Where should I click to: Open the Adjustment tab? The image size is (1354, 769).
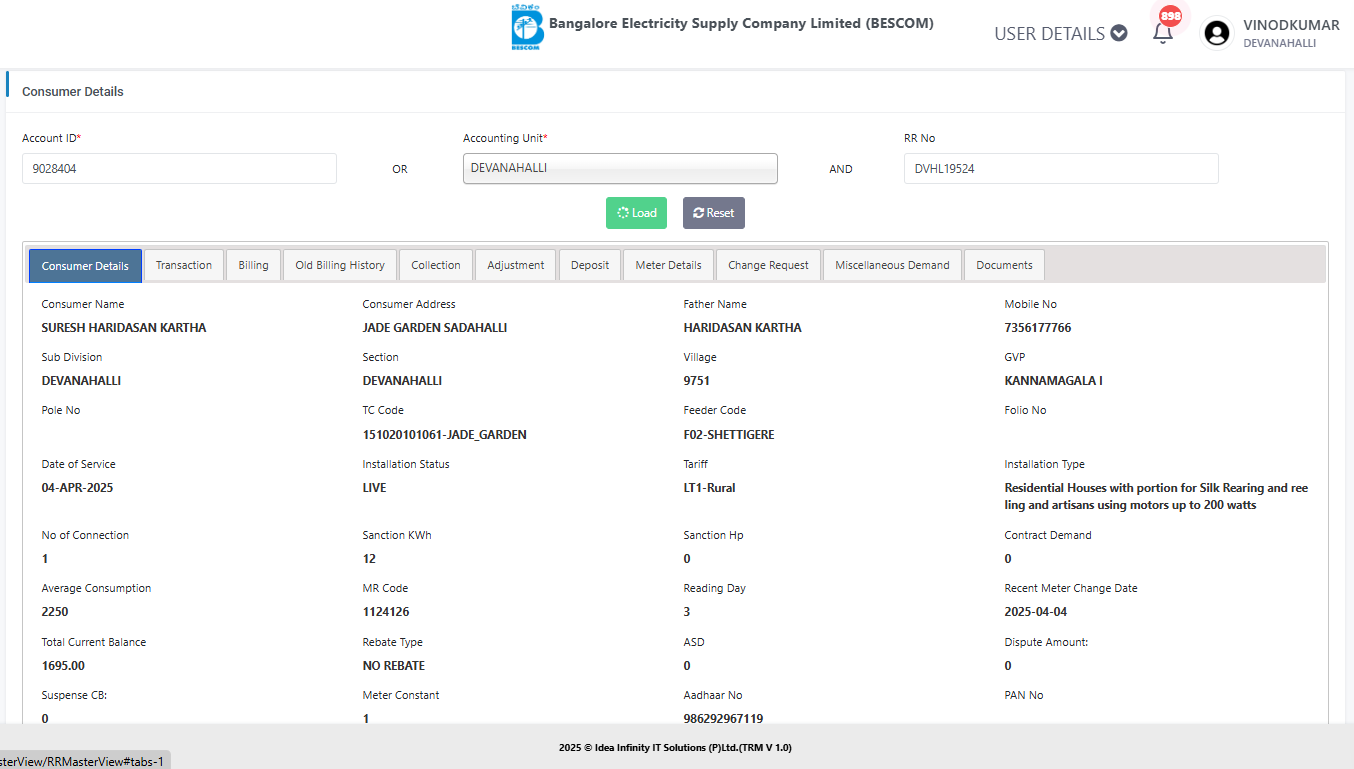tap(516, 265)
